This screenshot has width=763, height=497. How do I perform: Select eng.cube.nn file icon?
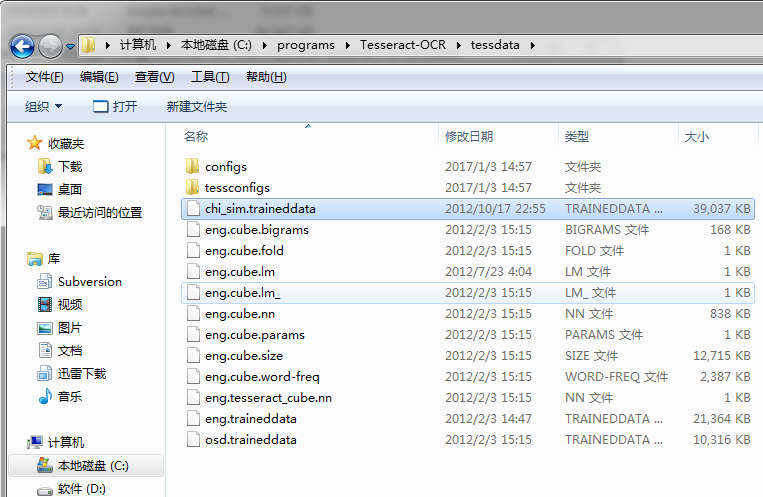(x=193, y=313)
